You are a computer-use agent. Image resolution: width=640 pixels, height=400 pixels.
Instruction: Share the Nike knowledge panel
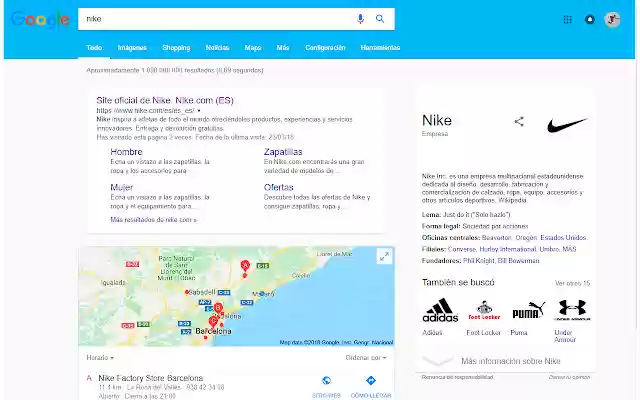click(x=519, y=121)
